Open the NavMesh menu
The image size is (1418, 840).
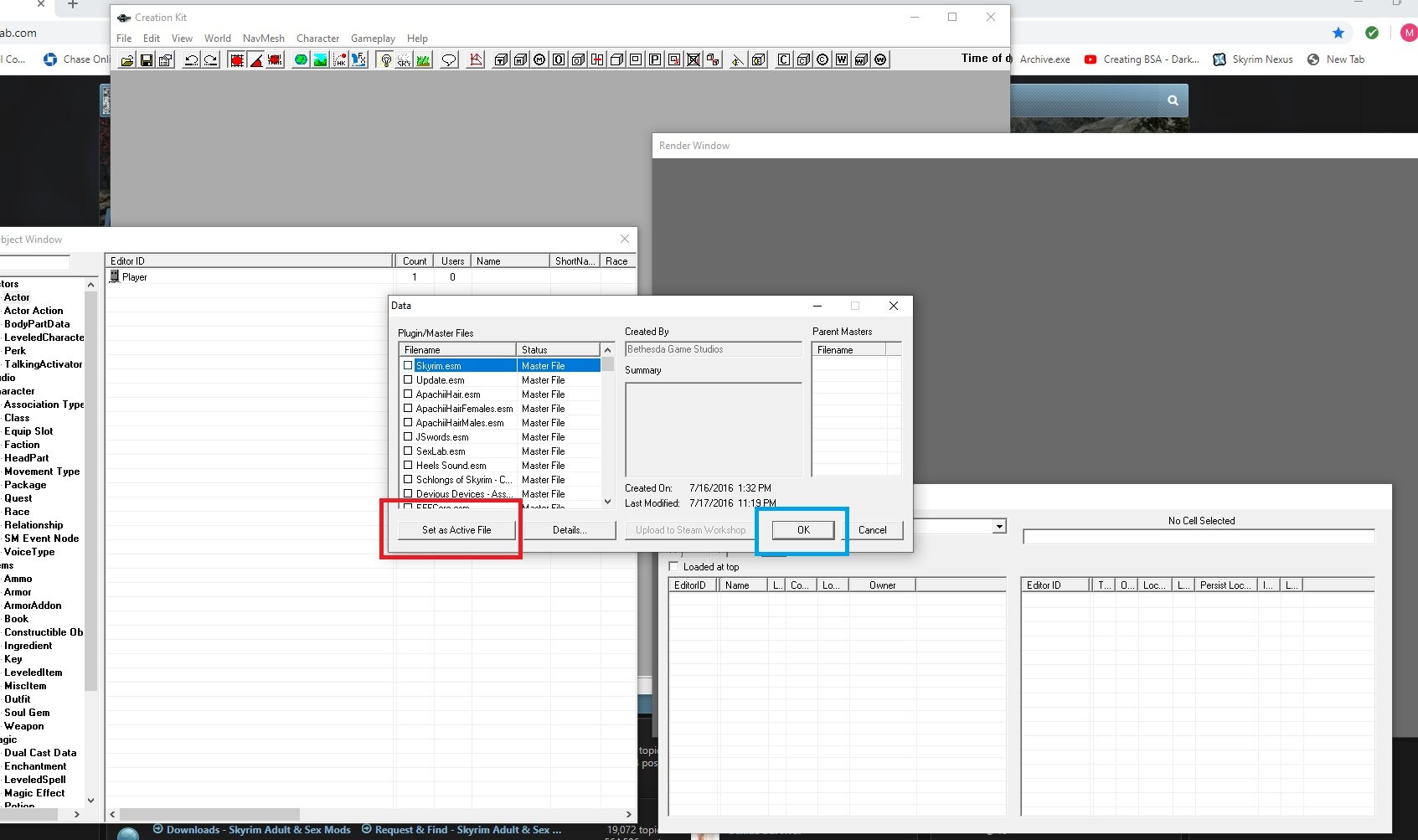264,39
